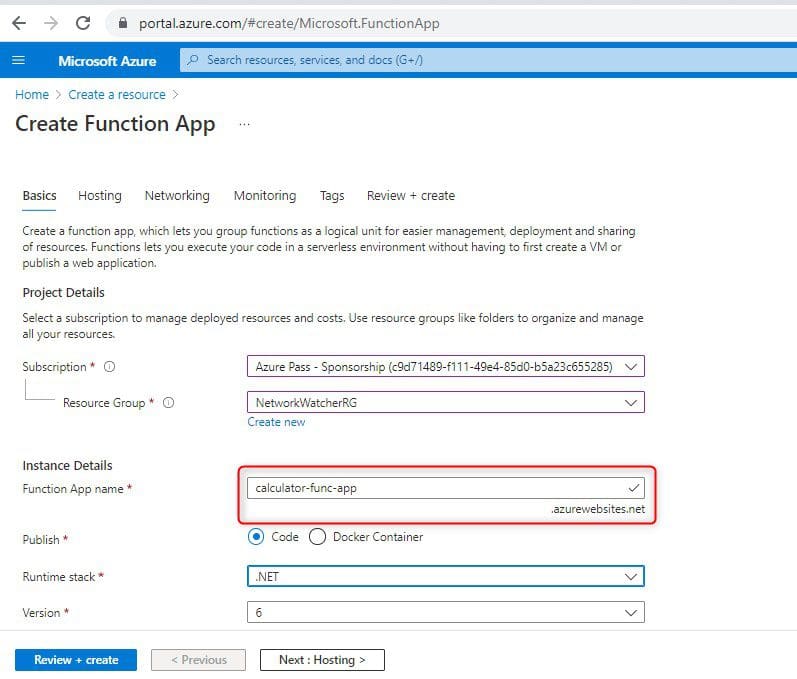This screenshot has height=679, width=797.
Task: Click the browser address bar URL
Action: tap(289, 23)
